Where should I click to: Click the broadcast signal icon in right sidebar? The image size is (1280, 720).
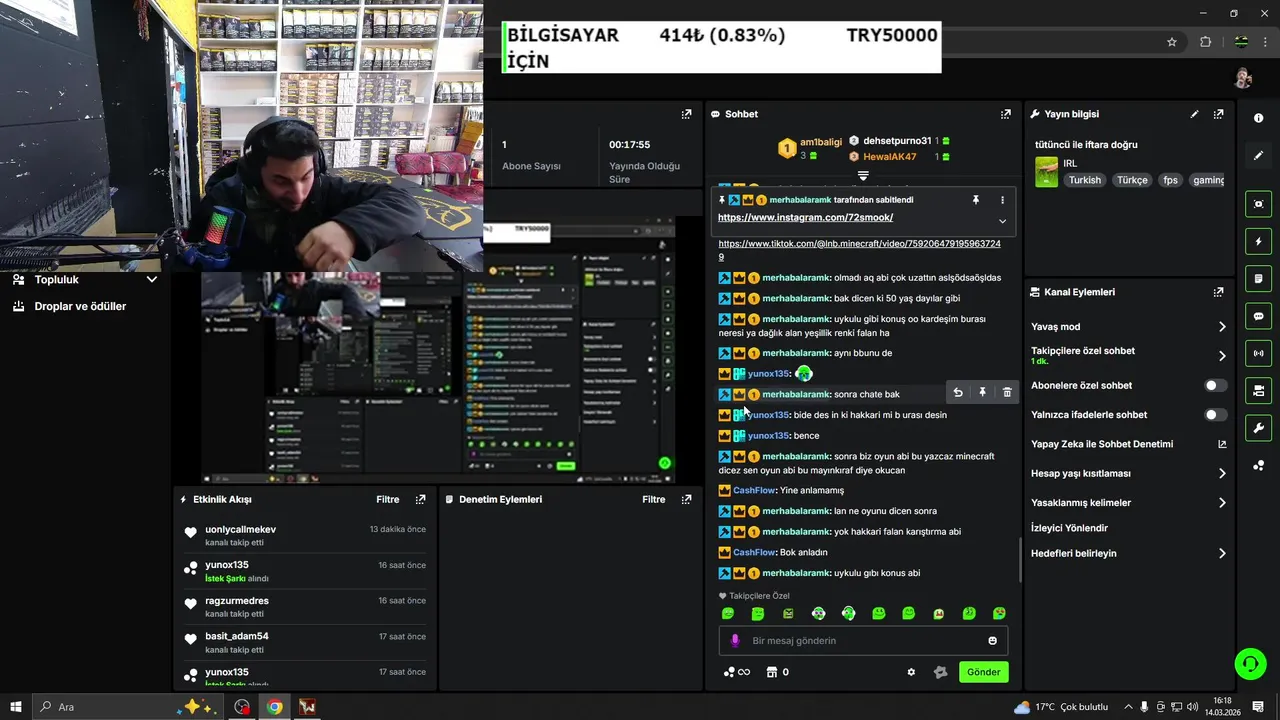click(1258, 353)
